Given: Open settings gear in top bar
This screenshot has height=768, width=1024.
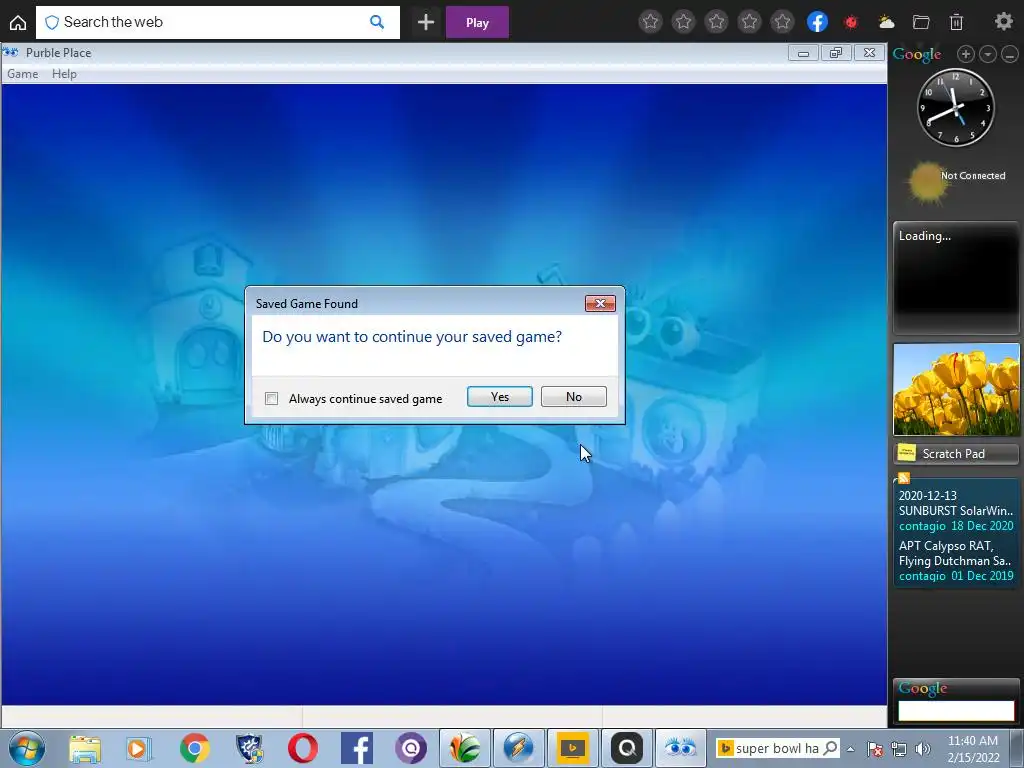Looking at the screenshot, I should (x=1003, y=22).
